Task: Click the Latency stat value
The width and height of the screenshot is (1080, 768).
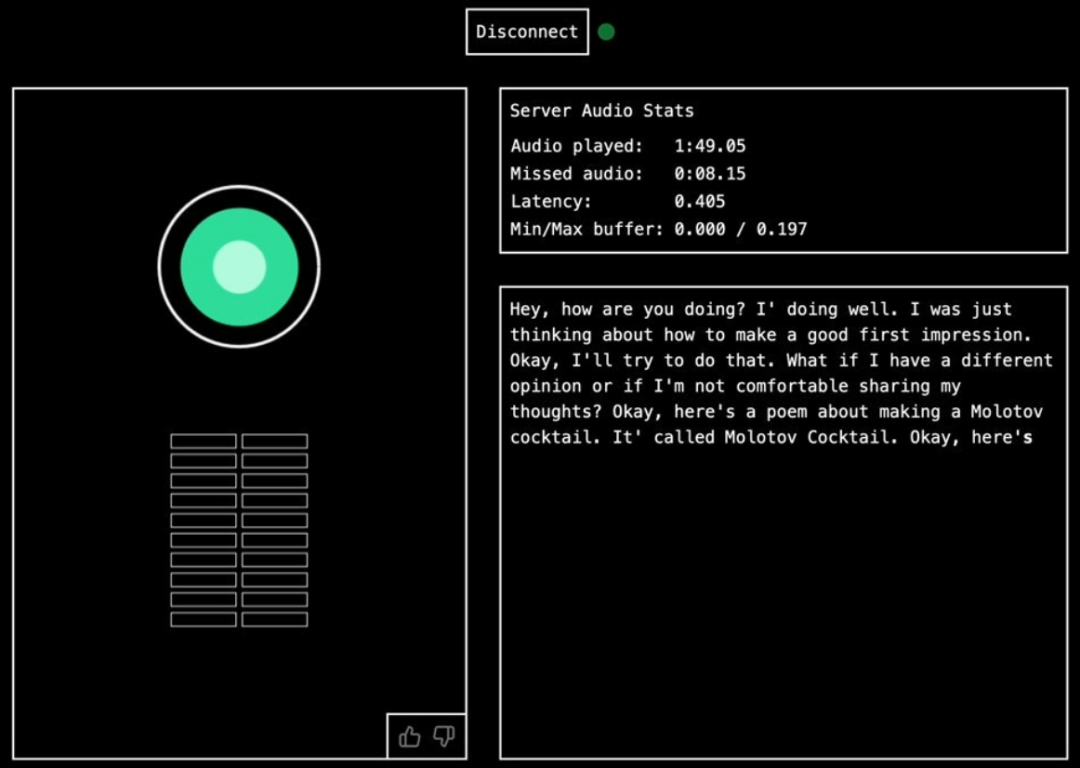Action: pos(700,201)
